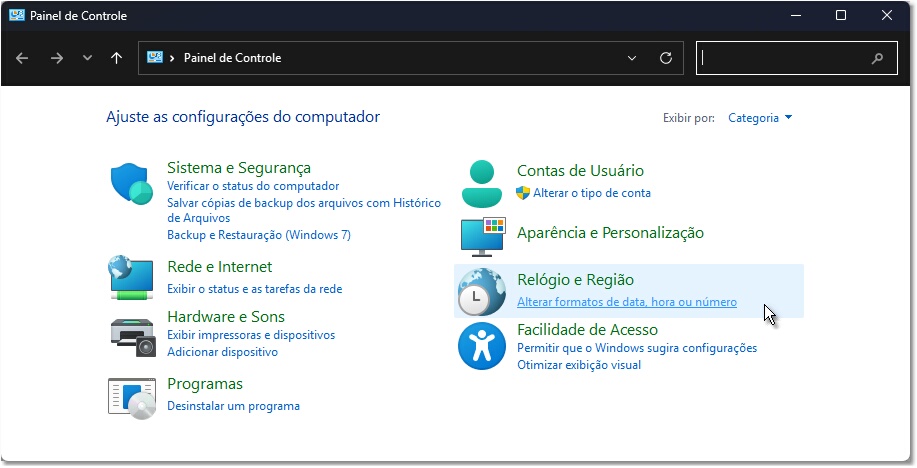Open Exibir o status e as tarefas da rede
Image resolution: width=917 pixels, height=468 pixels.
pos(255,288)
